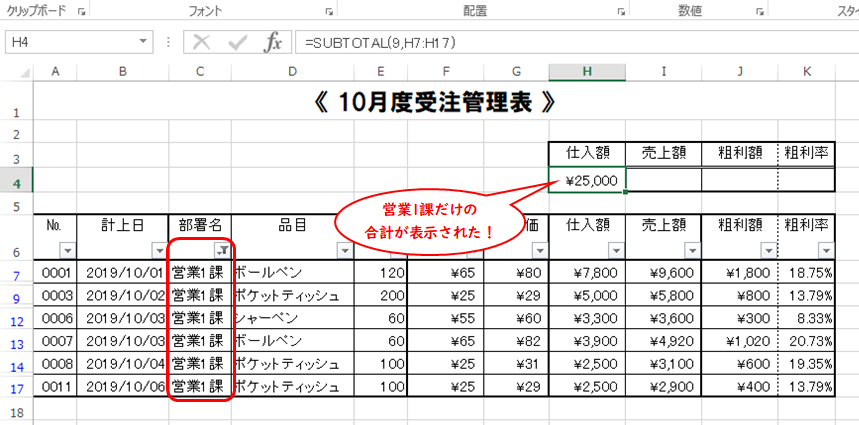Click the formula bar Cancel X icon

(201, 42)
